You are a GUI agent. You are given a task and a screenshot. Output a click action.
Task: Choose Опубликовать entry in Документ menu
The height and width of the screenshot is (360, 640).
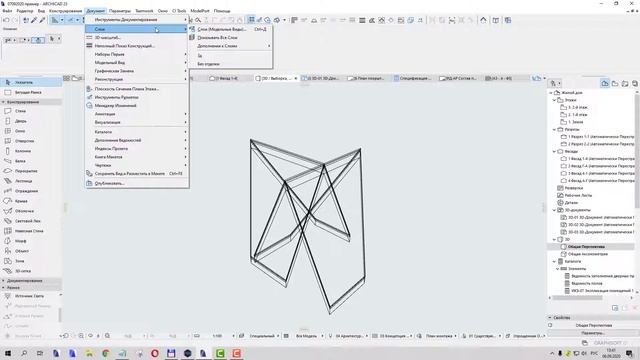[x=137, y=184]
